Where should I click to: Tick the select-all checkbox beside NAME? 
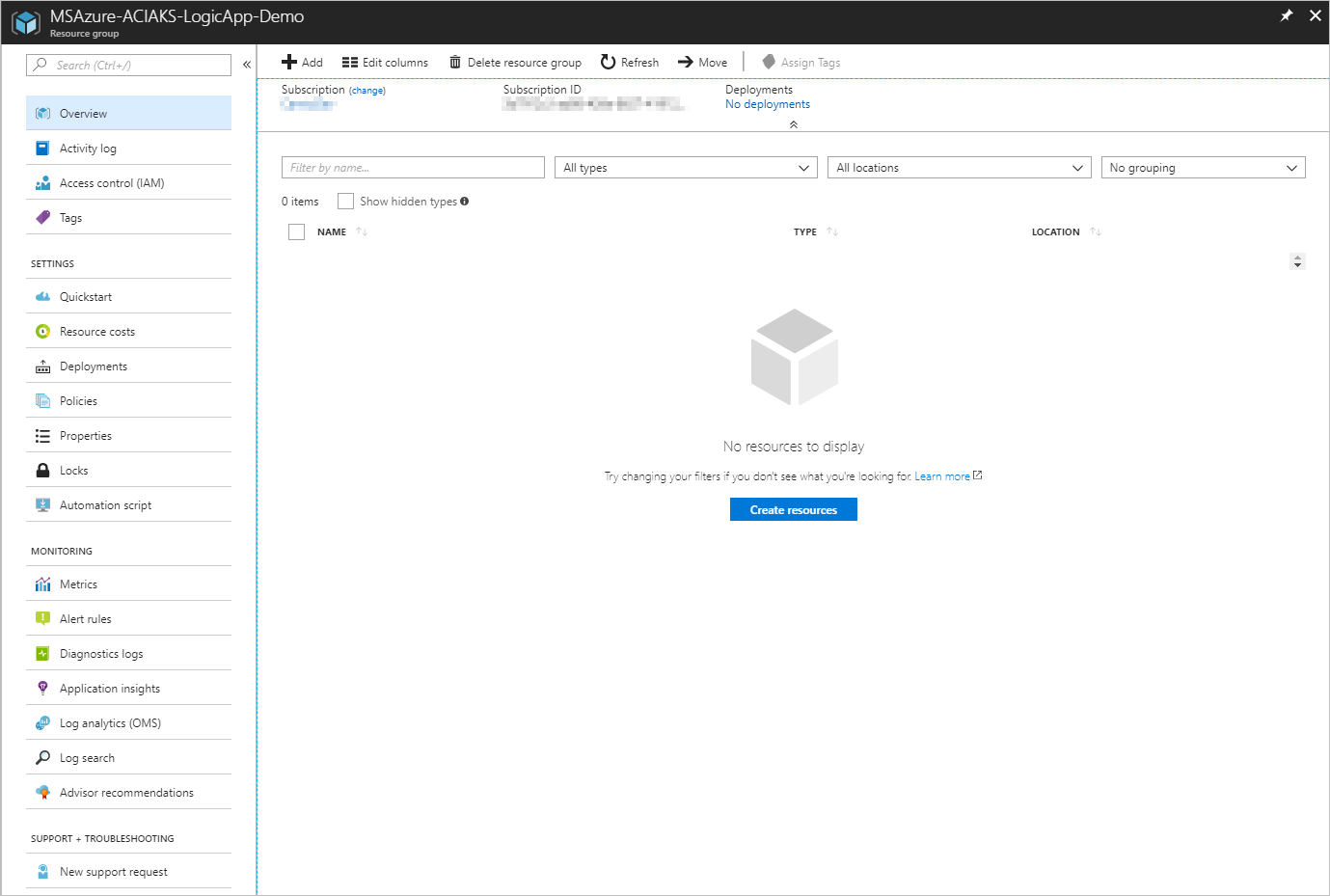point(296,231)
